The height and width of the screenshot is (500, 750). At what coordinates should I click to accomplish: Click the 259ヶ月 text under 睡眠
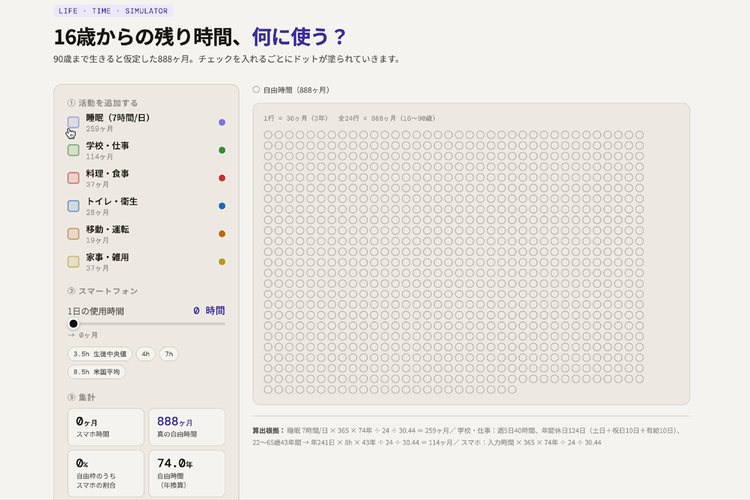tap(99, 129)
